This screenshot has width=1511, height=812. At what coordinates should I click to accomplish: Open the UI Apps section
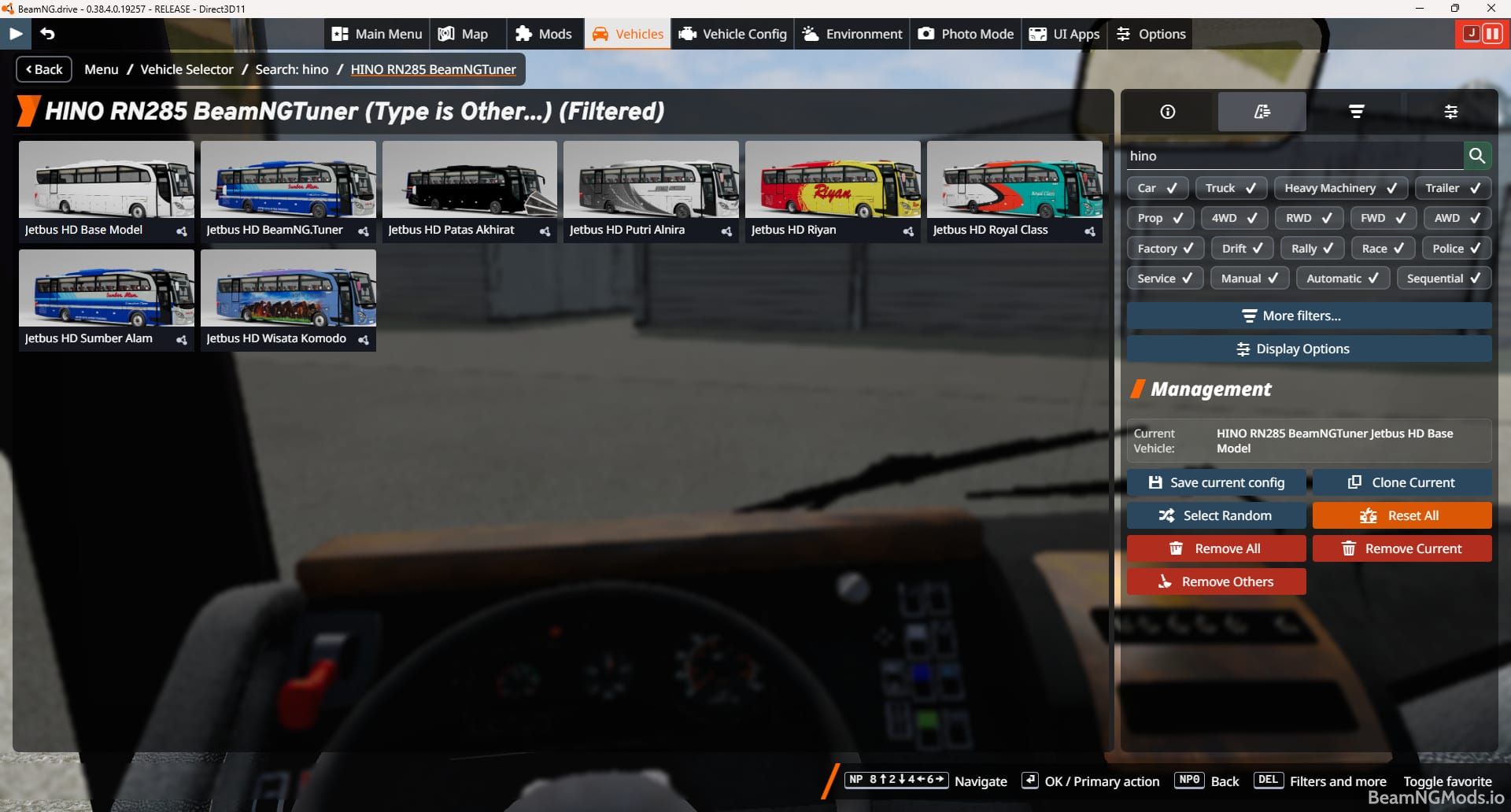coord(1063,34)
